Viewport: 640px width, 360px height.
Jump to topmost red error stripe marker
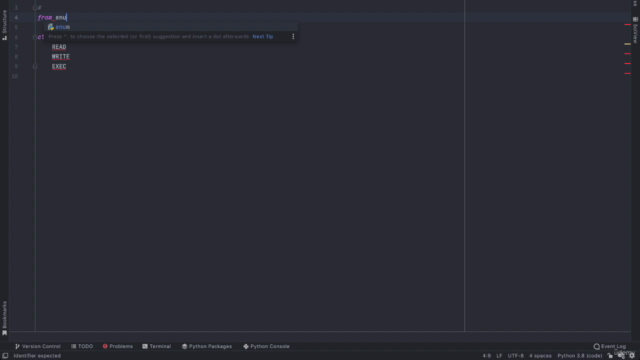[627, 24]
